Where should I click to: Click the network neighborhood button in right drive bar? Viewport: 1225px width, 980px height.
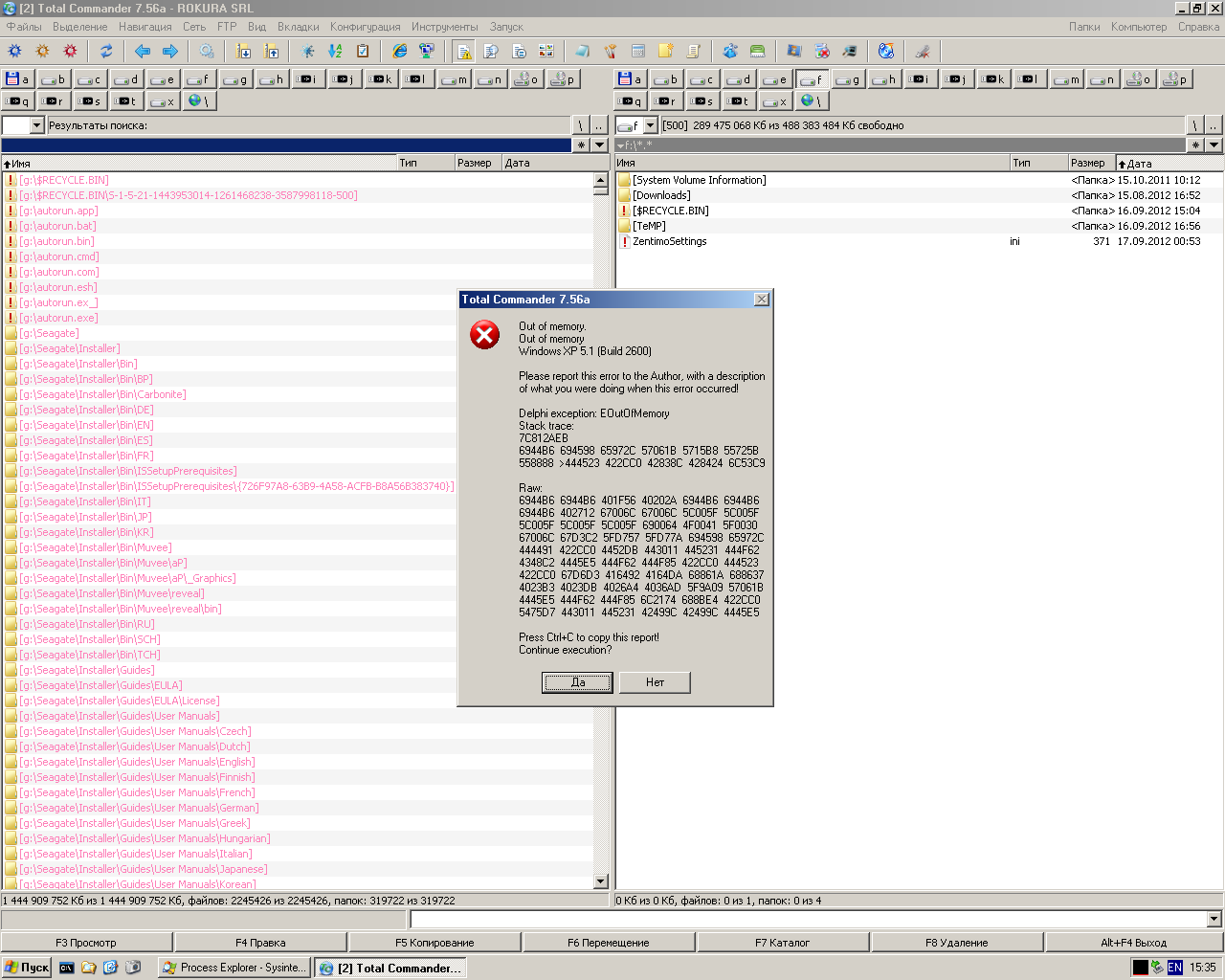click(811, 100)
